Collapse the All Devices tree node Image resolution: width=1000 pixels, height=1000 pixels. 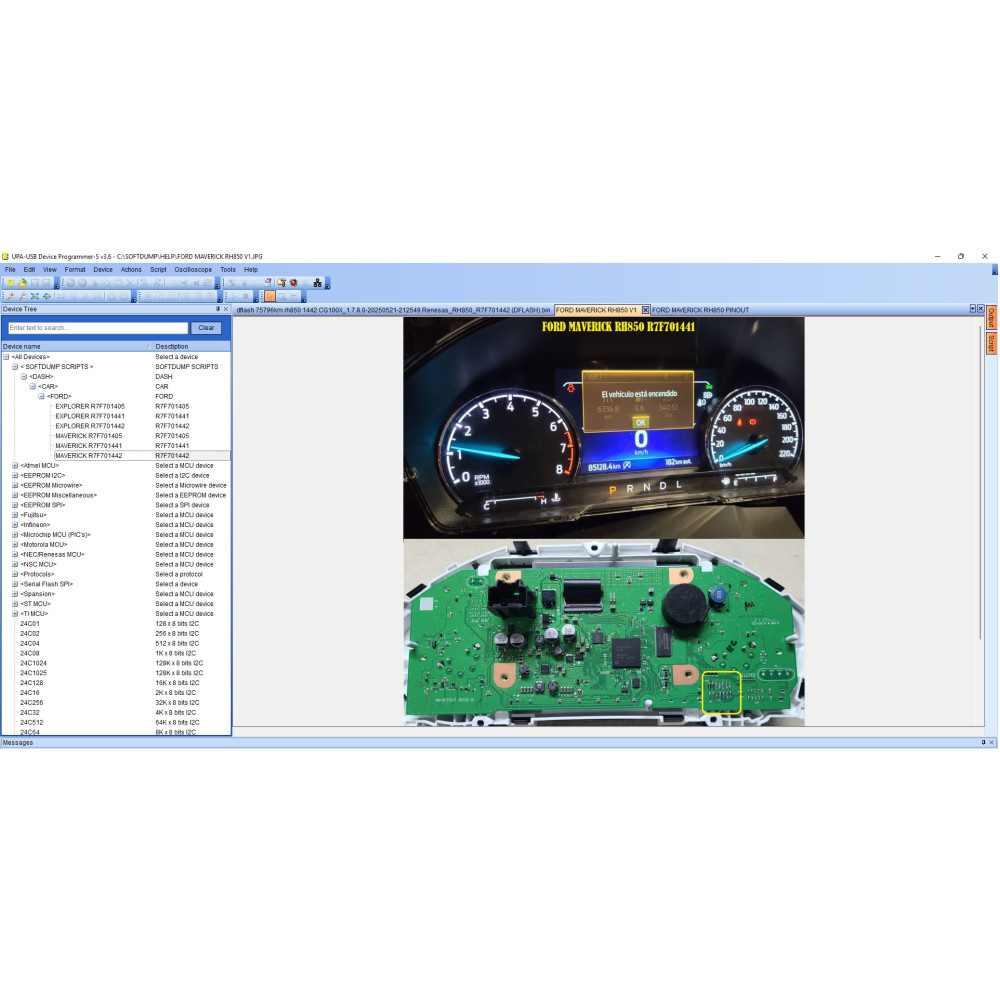click(x=6, y=357)
